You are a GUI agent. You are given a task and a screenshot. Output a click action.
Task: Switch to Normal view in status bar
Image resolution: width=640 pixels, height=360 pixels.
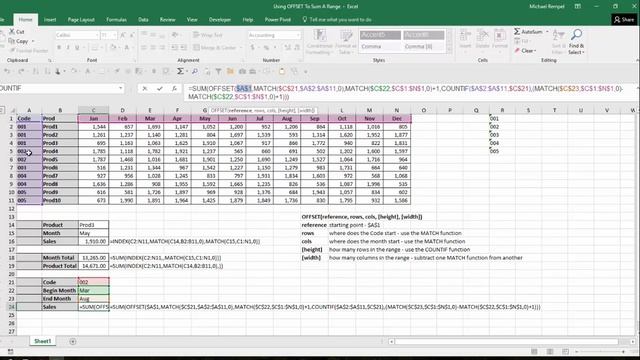click(x=534, y=352)
